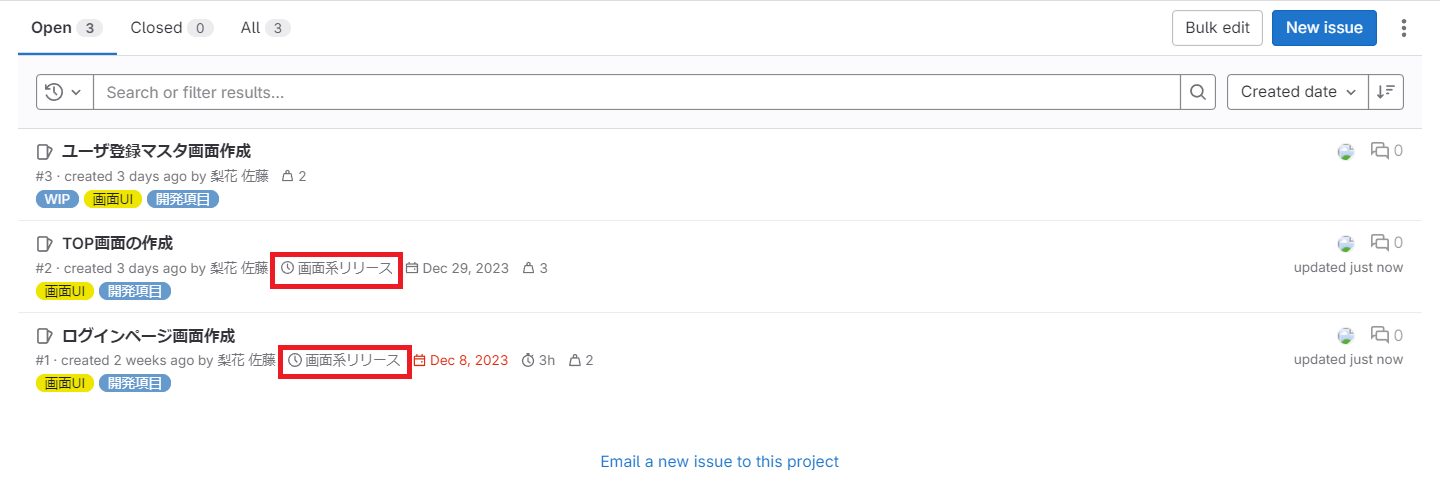Open the ログインページ画面作成 issue

point(148,335)
